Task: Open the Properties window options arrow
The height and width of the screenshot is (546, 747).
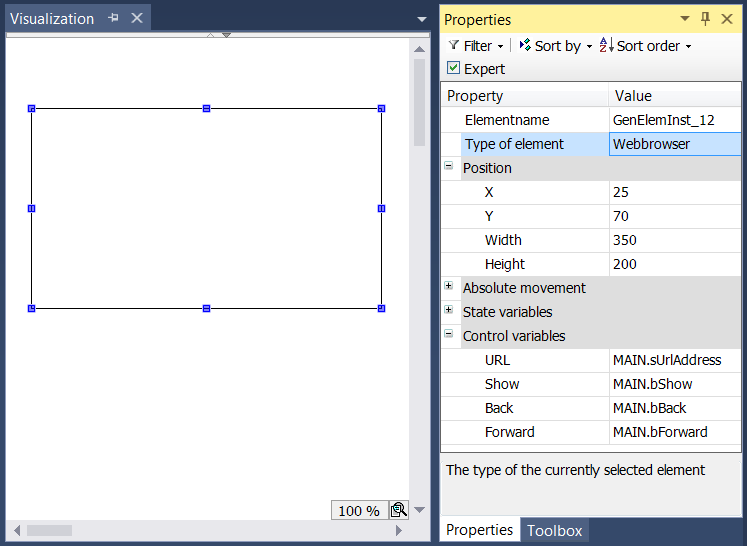Action: tap(685, 19)
